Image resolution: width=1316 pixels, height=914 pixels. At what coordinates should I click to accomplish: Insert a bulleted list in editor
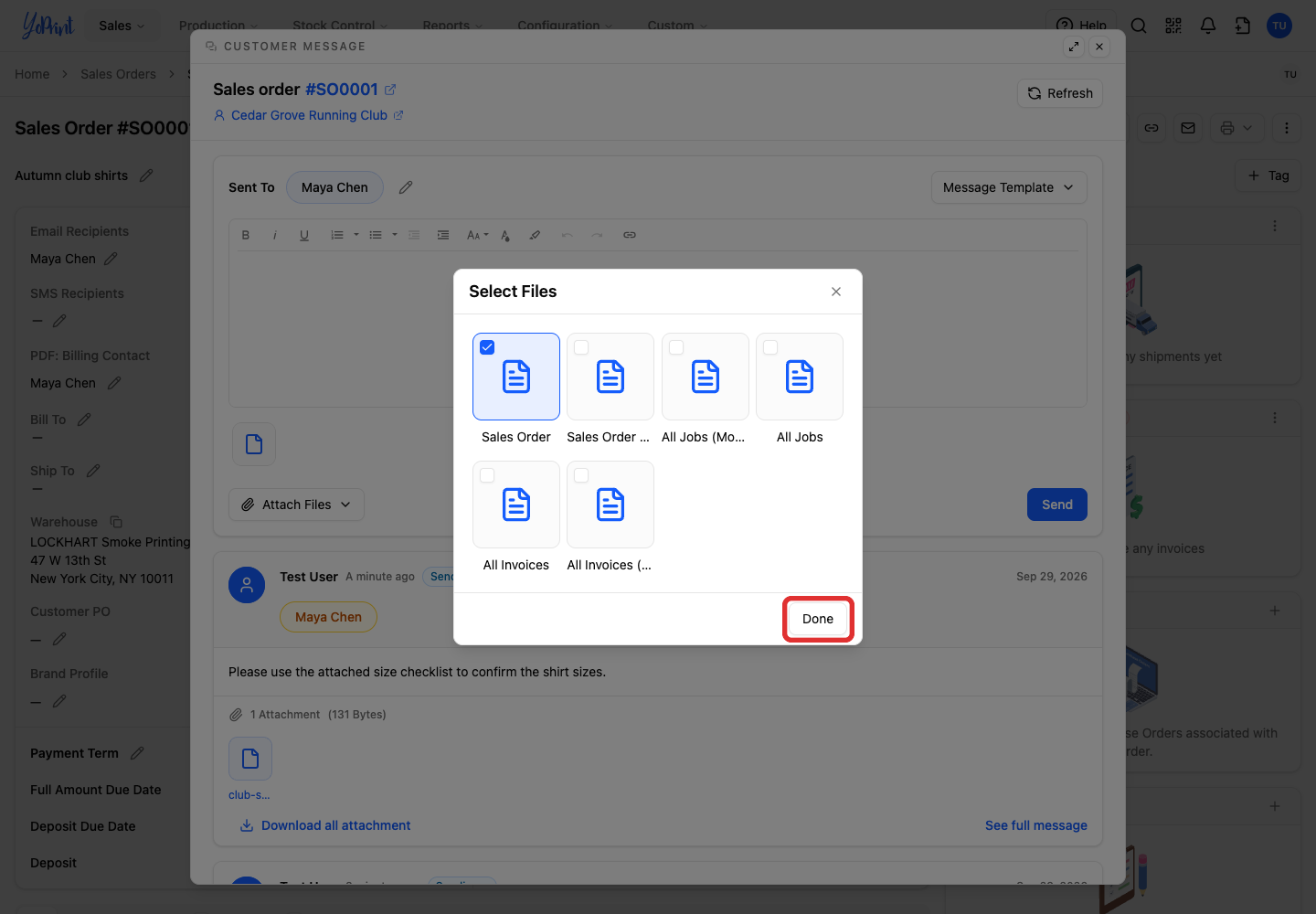point(376,235)
